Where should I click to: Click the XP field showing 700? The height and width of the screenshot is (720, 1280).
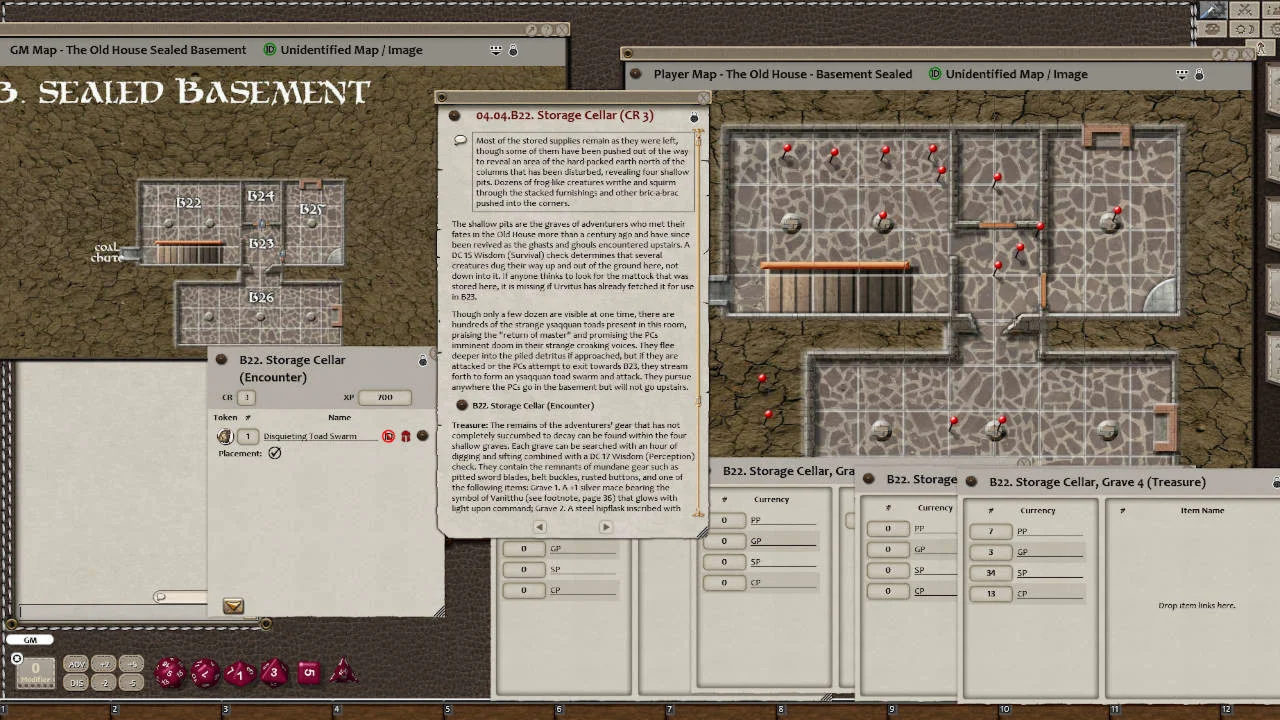(x=385, y=397)
